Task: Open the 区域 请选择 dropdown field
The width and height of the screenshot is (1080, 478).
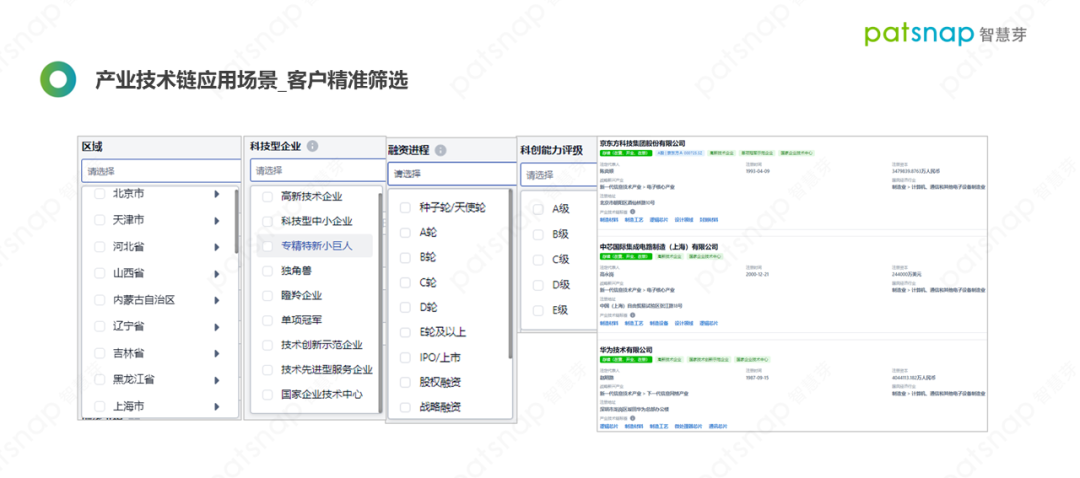Action: (x=160, y=171)
